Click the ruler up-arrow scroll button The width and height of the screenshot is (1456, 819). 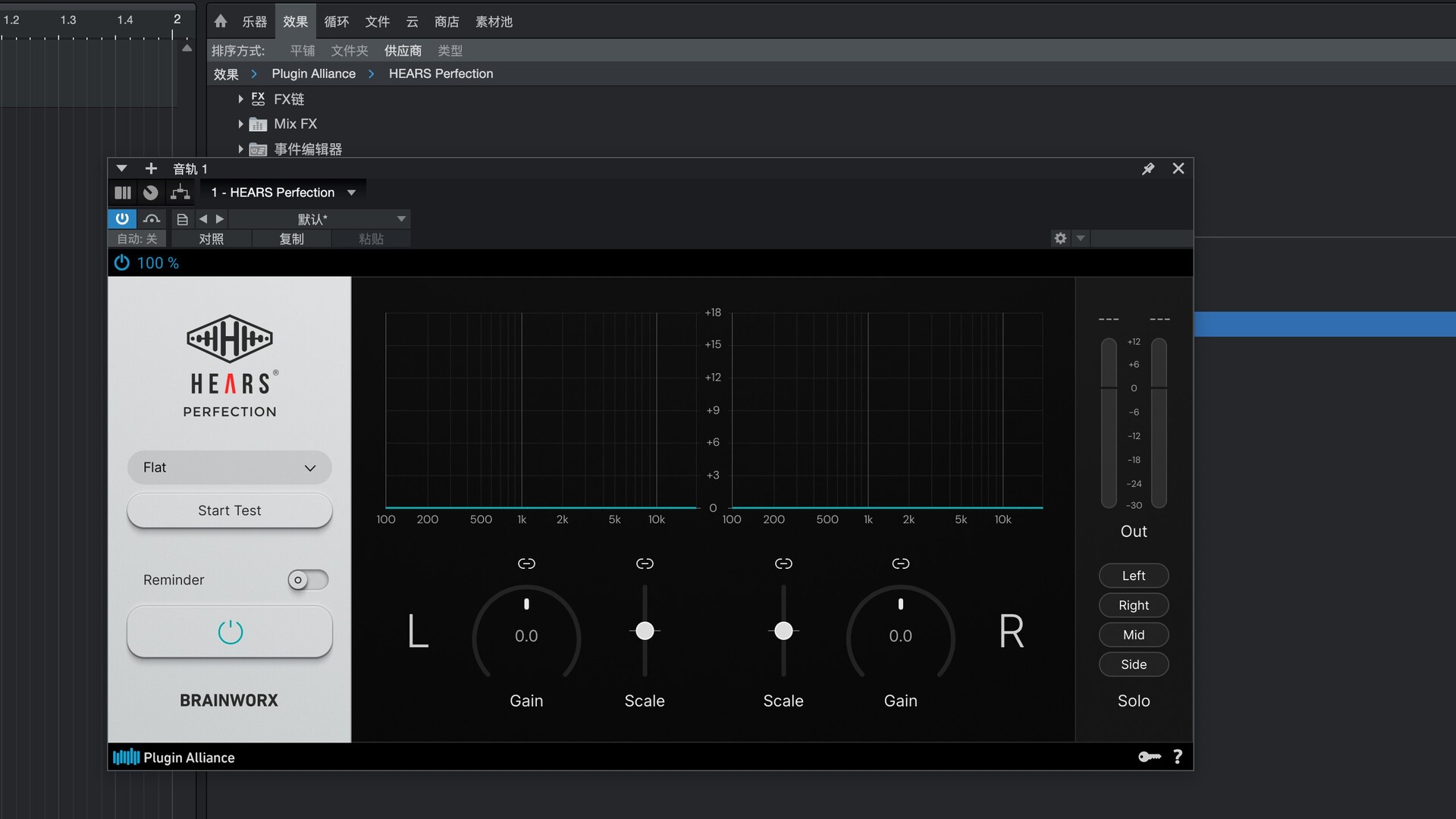tap(187, 49)
